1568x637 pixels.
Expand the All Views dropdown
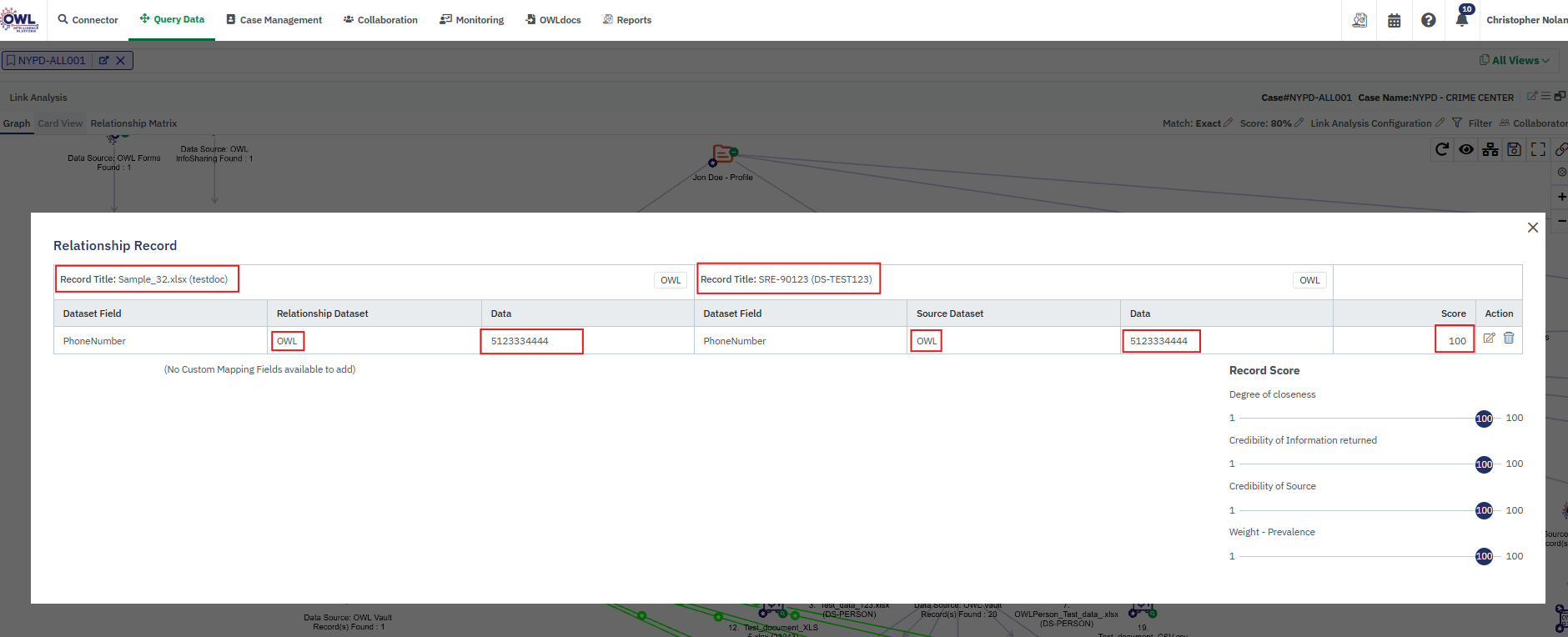1515,60
